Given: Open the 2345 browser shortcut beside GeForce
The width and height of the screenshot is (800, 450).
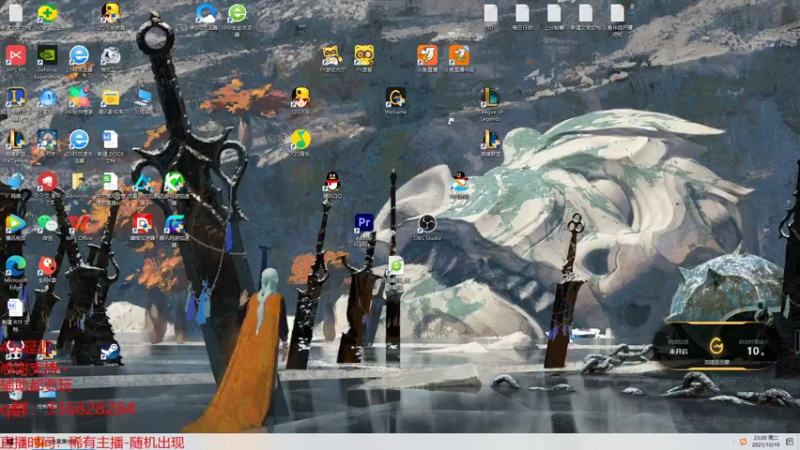Looking at the screenshot, I should click(79, 55).
